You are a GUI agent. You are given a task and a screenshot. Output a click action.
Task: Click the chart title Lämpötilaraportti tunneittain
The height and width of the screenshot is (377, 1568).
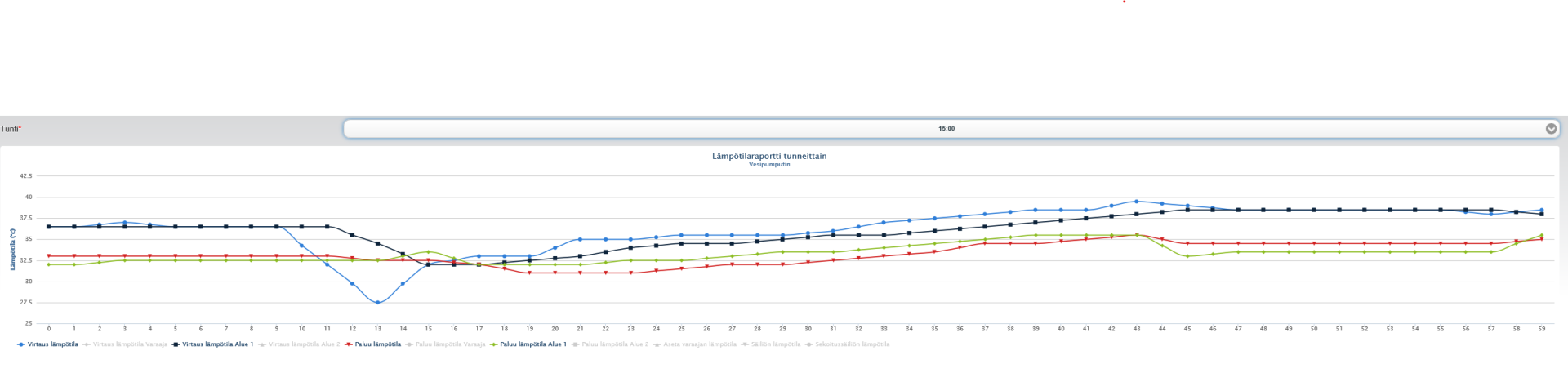[769, 156]
